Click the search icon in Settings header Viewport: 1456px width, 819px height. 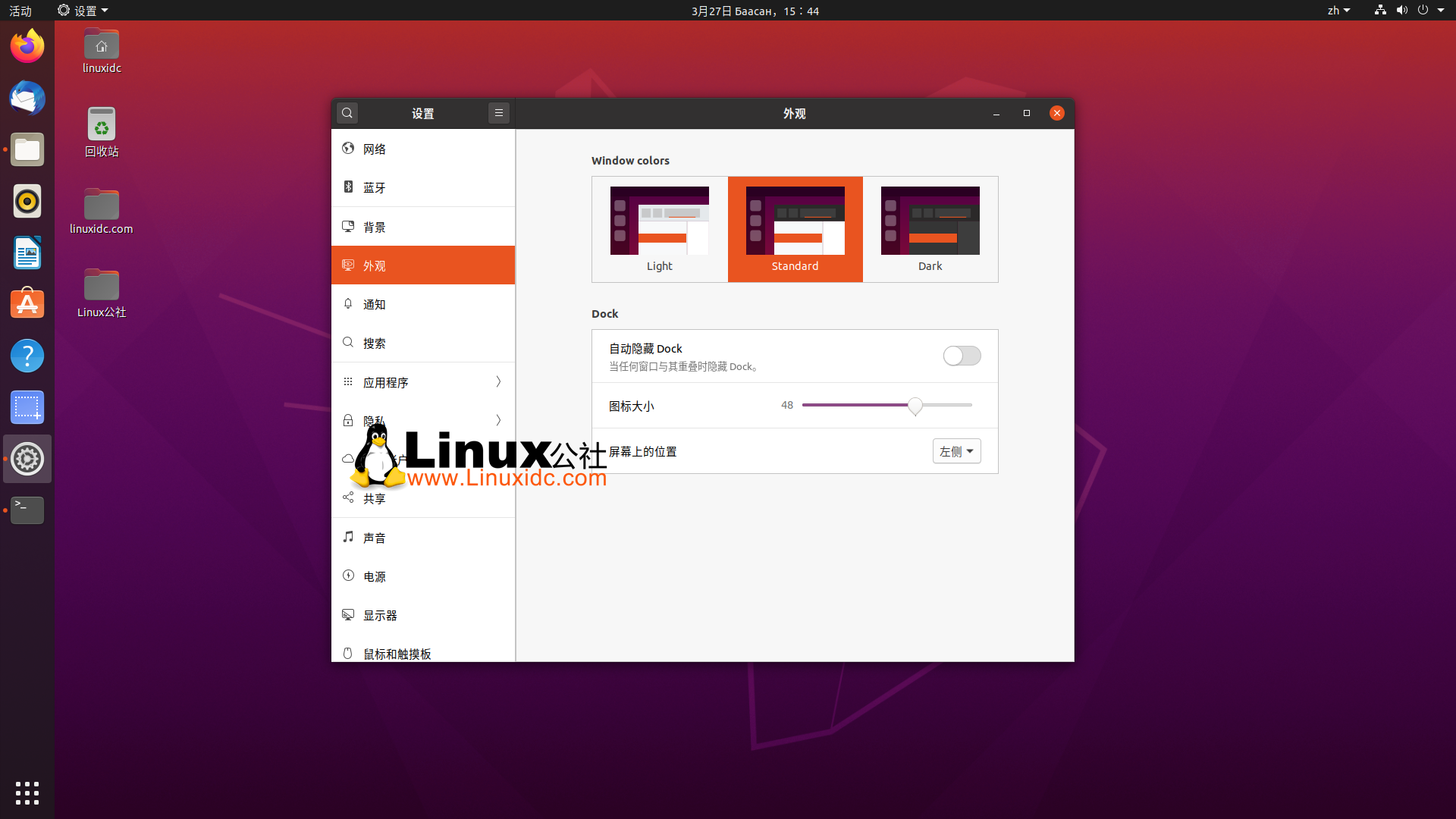(347, 113)
